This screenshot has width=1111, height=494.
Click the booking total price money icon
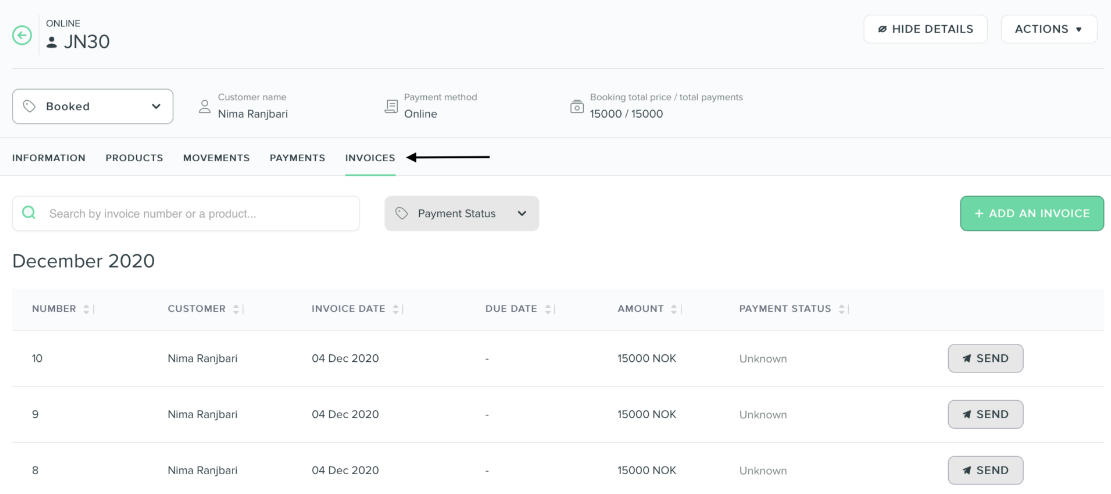pos(577,106)
